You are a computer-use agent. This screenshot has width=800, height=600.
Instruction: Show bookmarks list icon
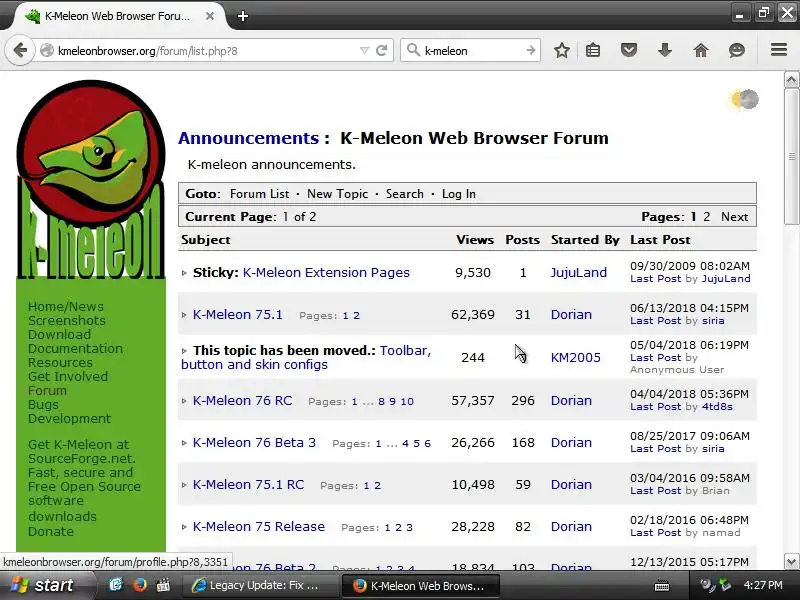593,50
